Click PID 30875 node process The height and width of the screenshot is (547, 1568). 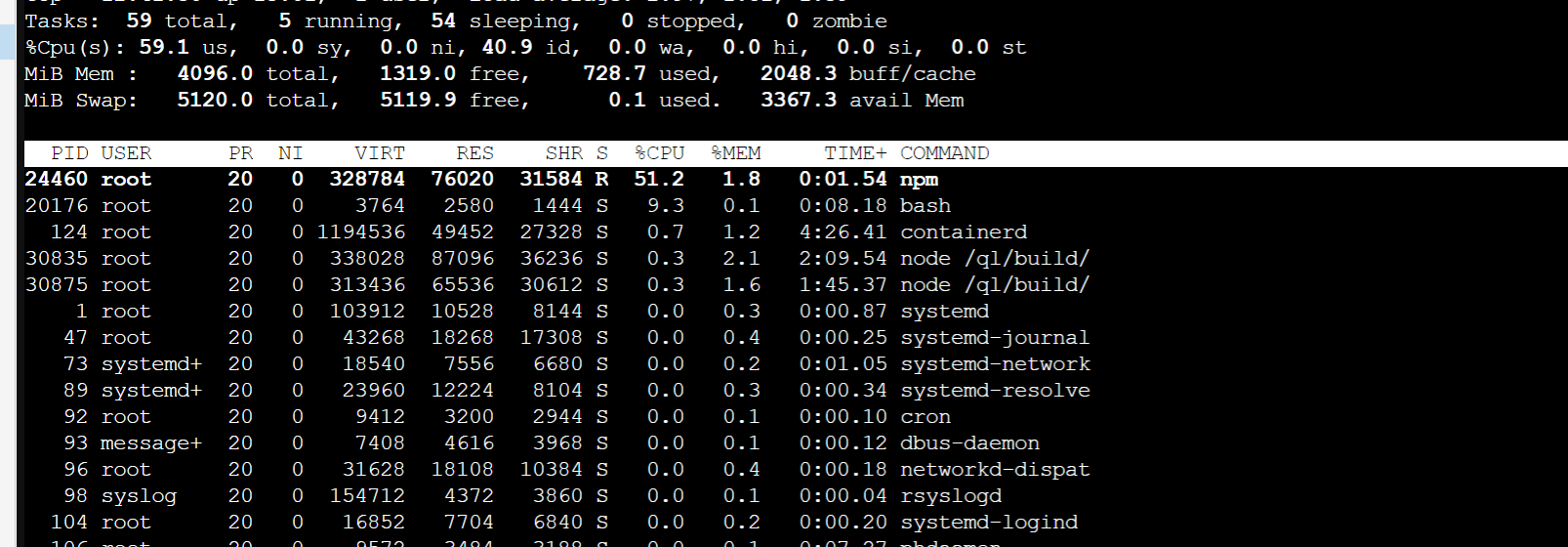pyautogui.click(x=57, y=285)
